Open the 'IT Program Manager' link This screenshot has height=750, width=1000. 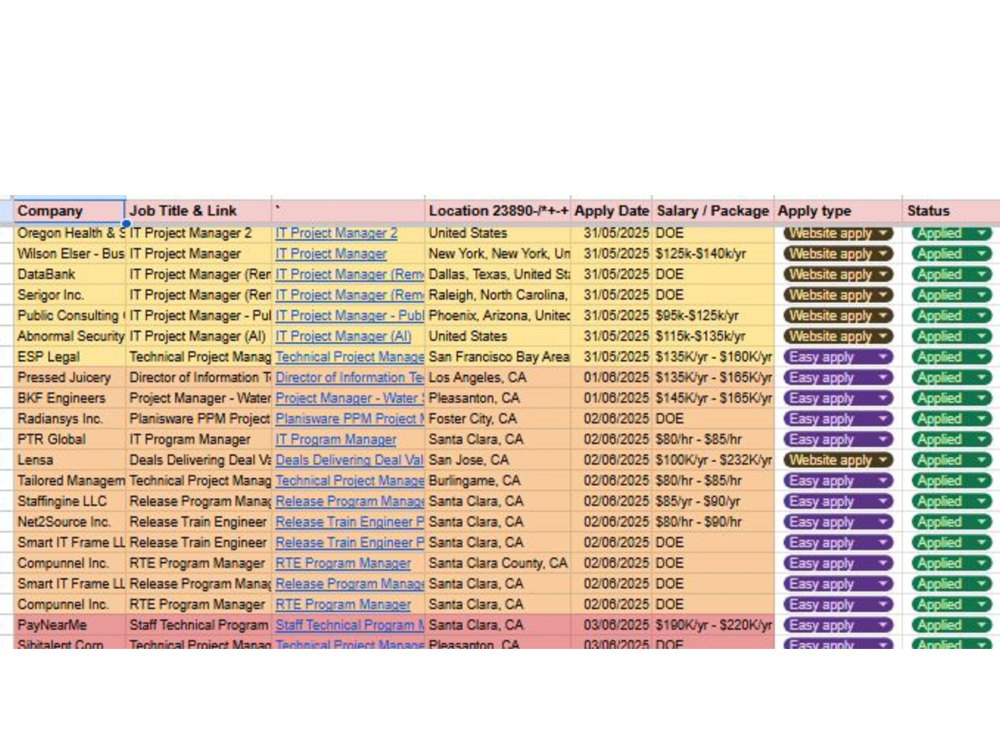(335, 439)
